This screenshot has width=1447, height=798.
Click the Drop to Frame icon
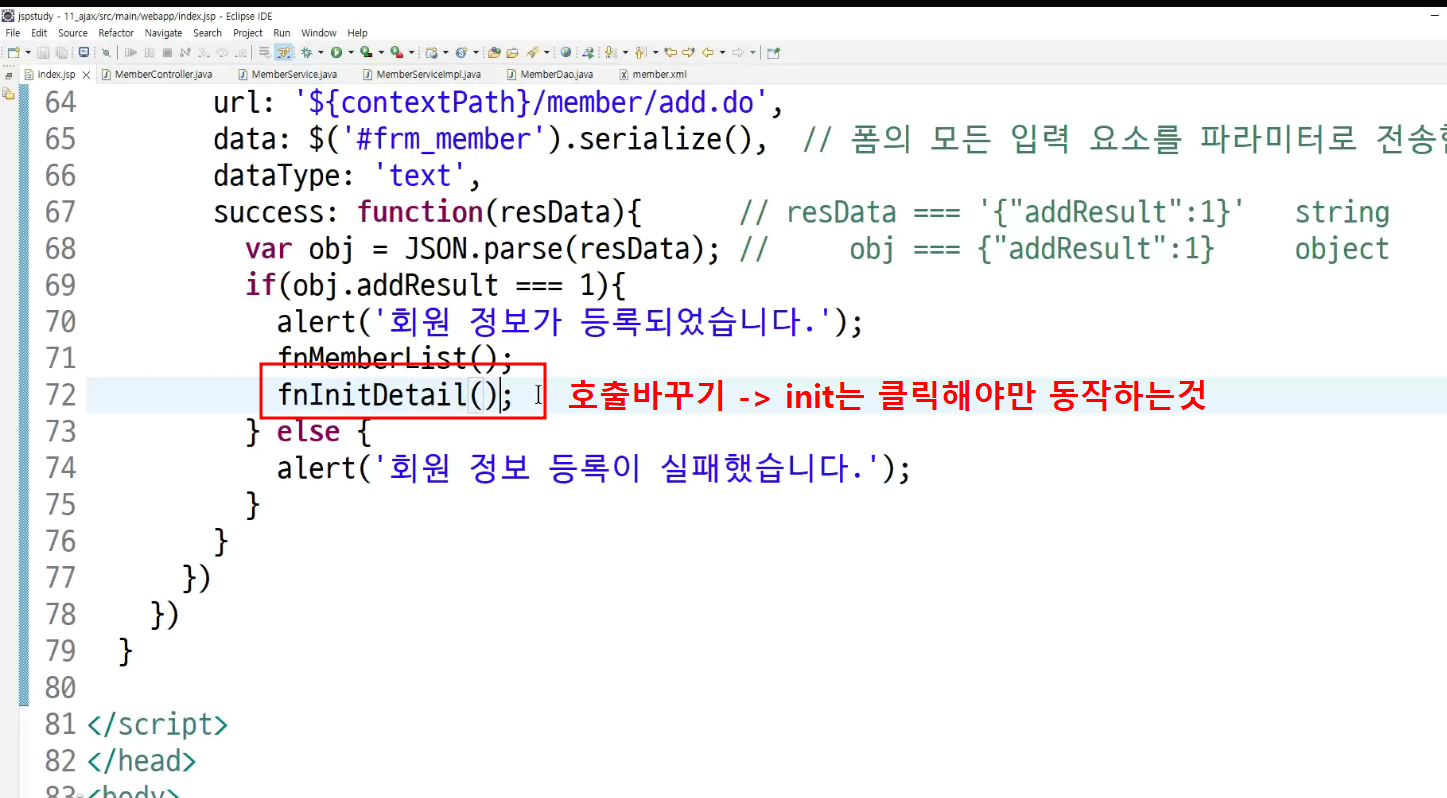(x=265, y=52)
